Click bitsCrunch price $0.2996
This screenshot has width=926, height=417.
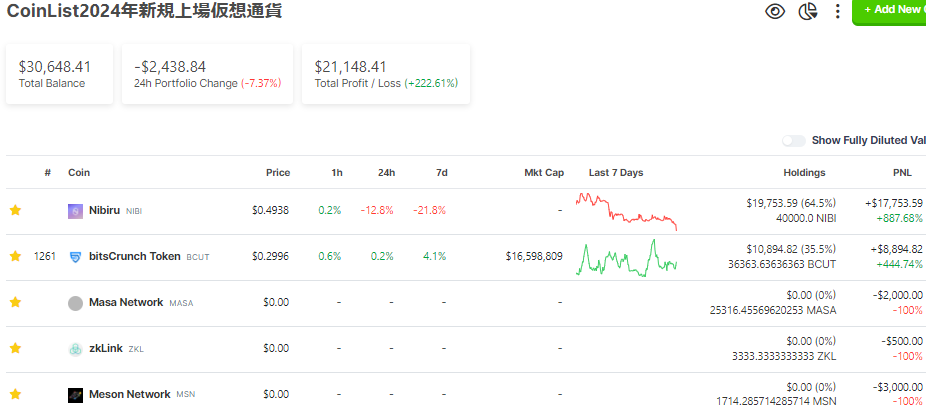pos(270,256)
